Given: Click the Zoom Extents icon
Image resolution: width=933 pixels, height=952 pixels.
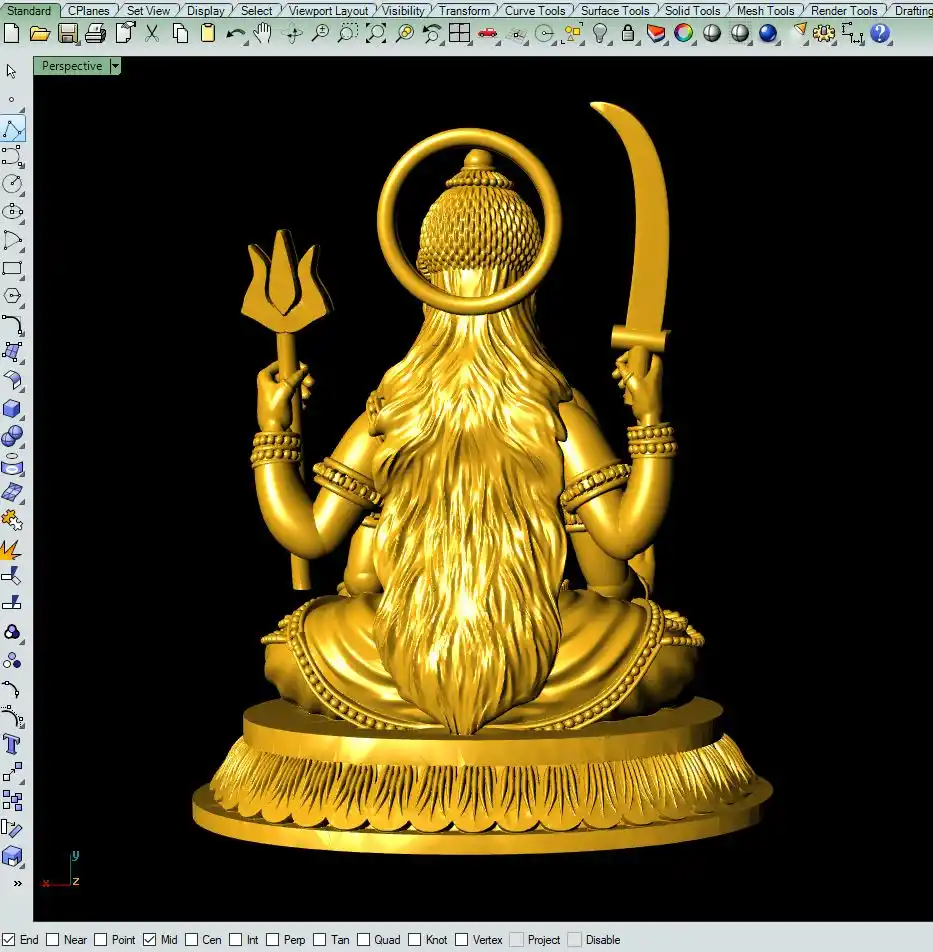Looking at the screenshot, I should coord(375,33).
